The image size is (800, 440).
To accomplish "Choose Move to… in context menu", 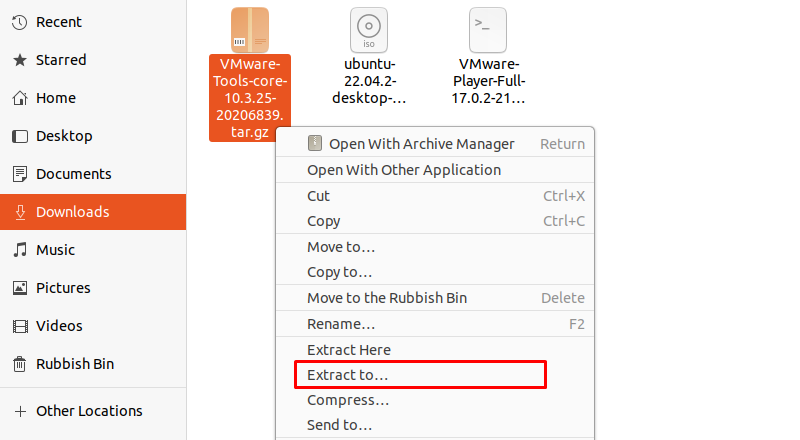I will click(435, 247).
